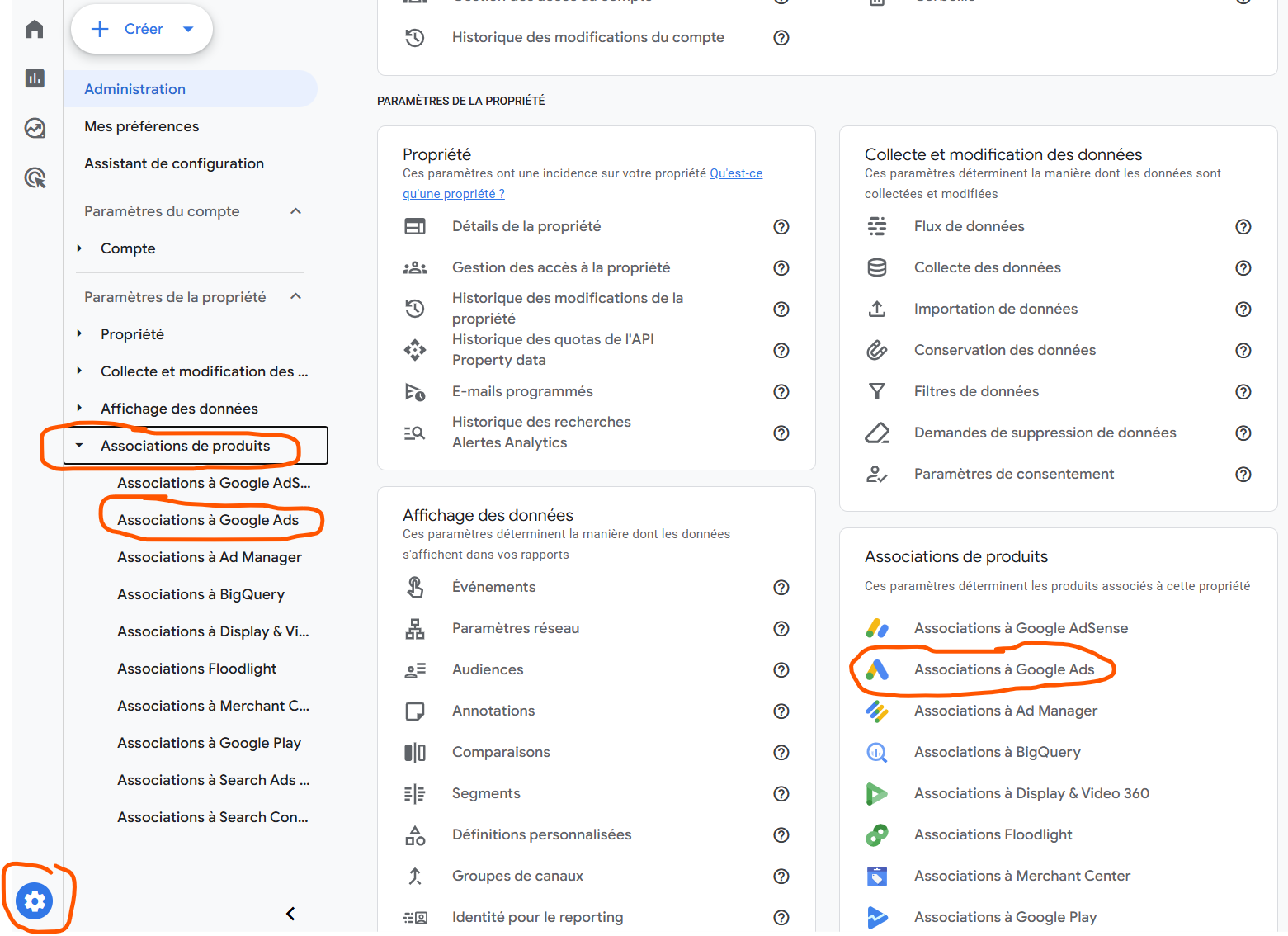Viewport: 1288px width, 936px height.
Task: Collapse the Associations de produits tree item
Action: (79, 446)
